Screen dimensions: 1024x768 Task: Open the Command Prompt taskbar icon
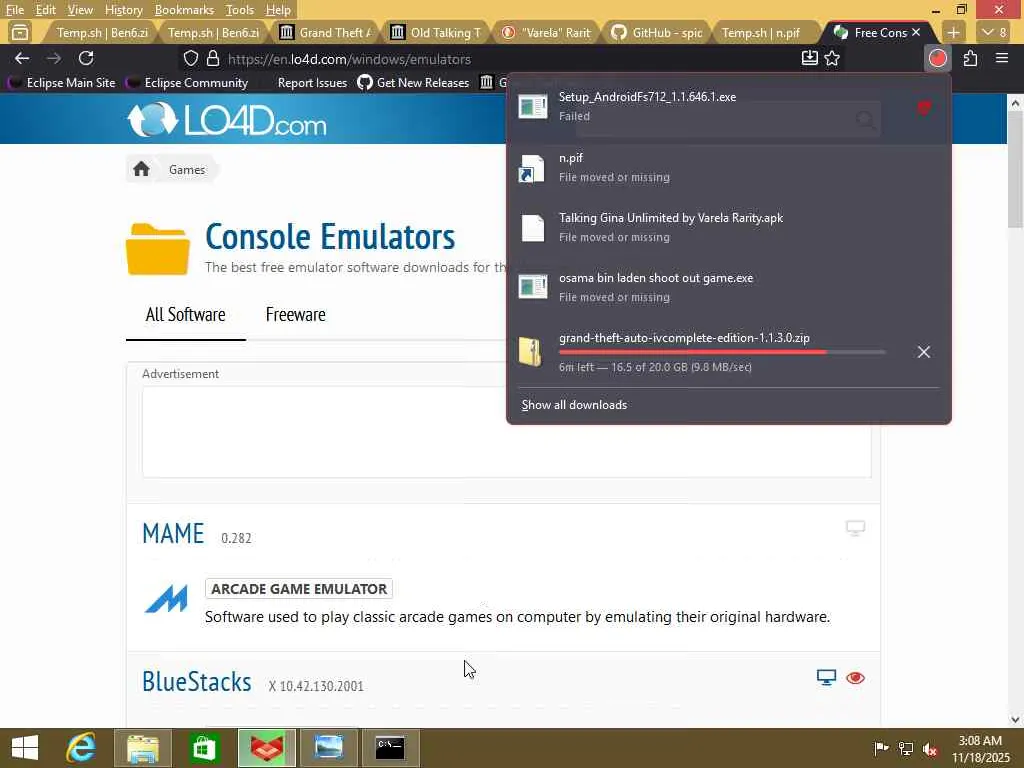pos(390,748)
